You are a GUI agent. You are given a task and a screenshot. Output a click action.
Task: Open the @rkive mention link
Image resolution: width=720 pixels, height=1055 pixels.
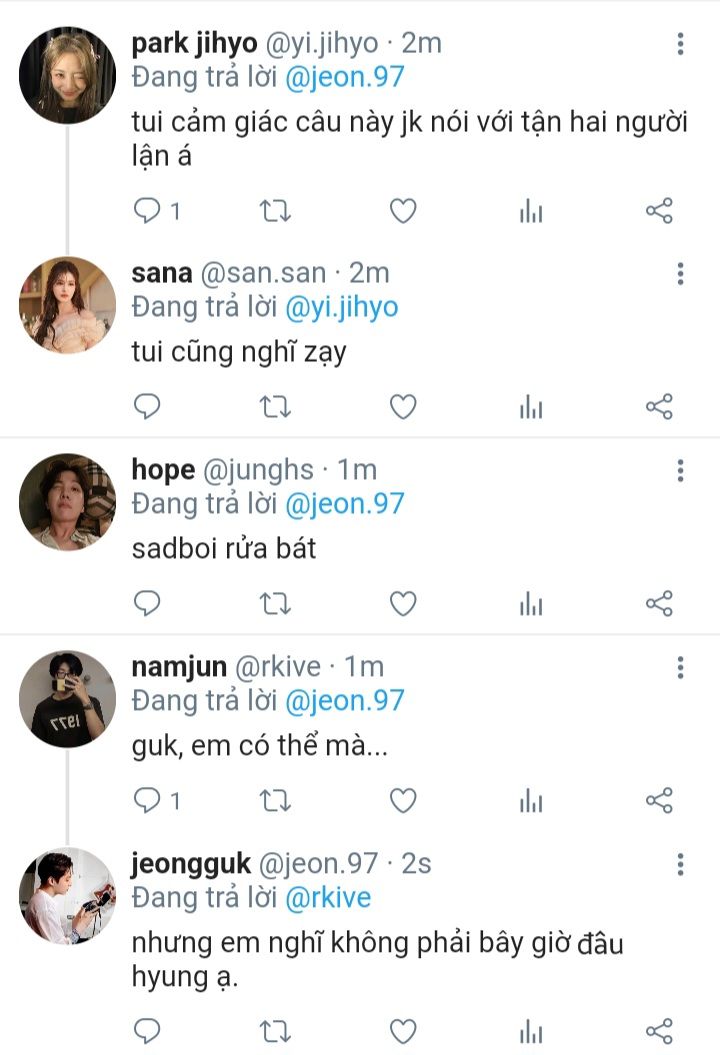pos(328,897)
